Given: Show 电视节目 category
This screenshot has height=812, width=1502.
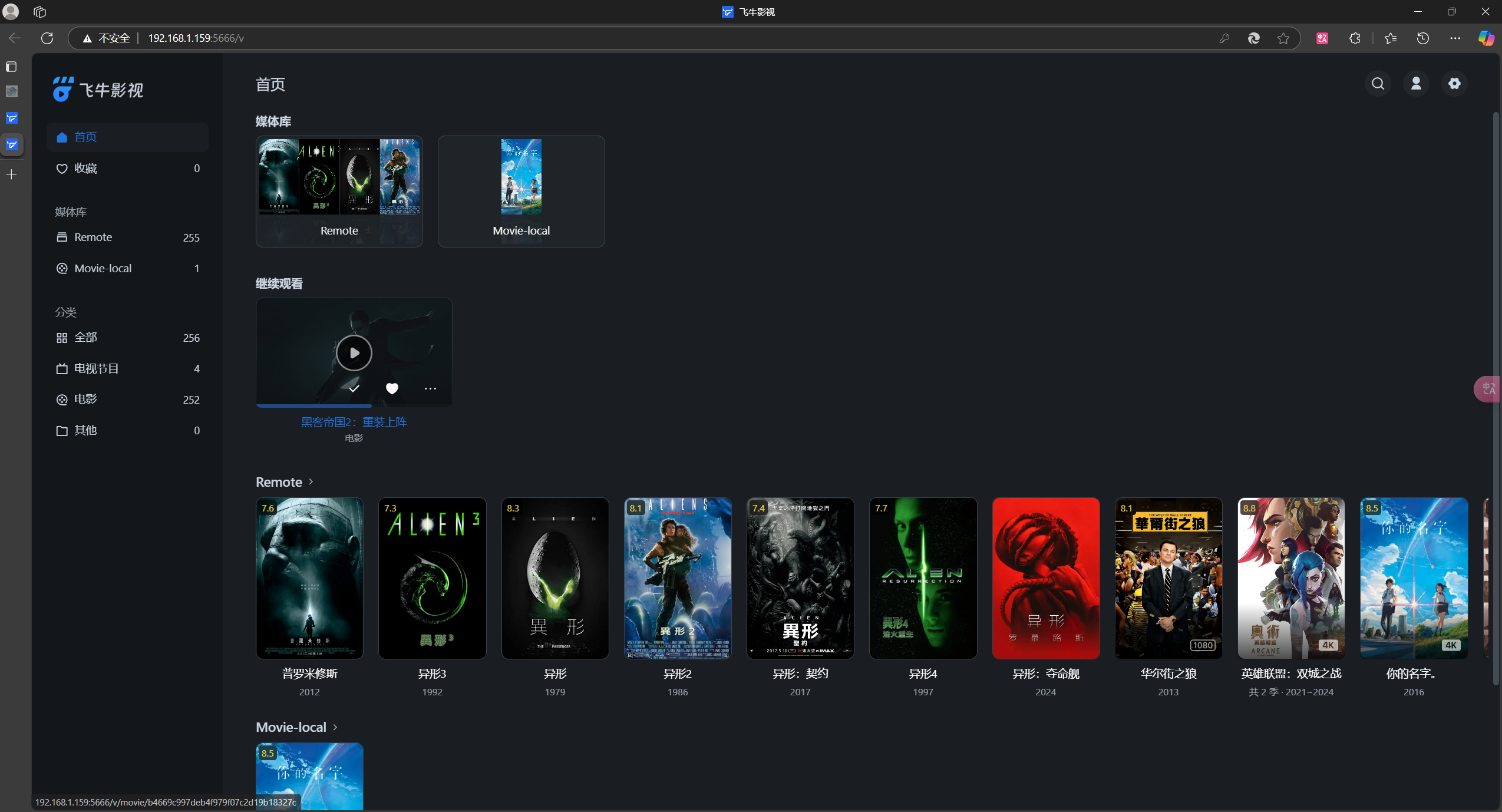Looking at the screenshot, I should (127, 369).
